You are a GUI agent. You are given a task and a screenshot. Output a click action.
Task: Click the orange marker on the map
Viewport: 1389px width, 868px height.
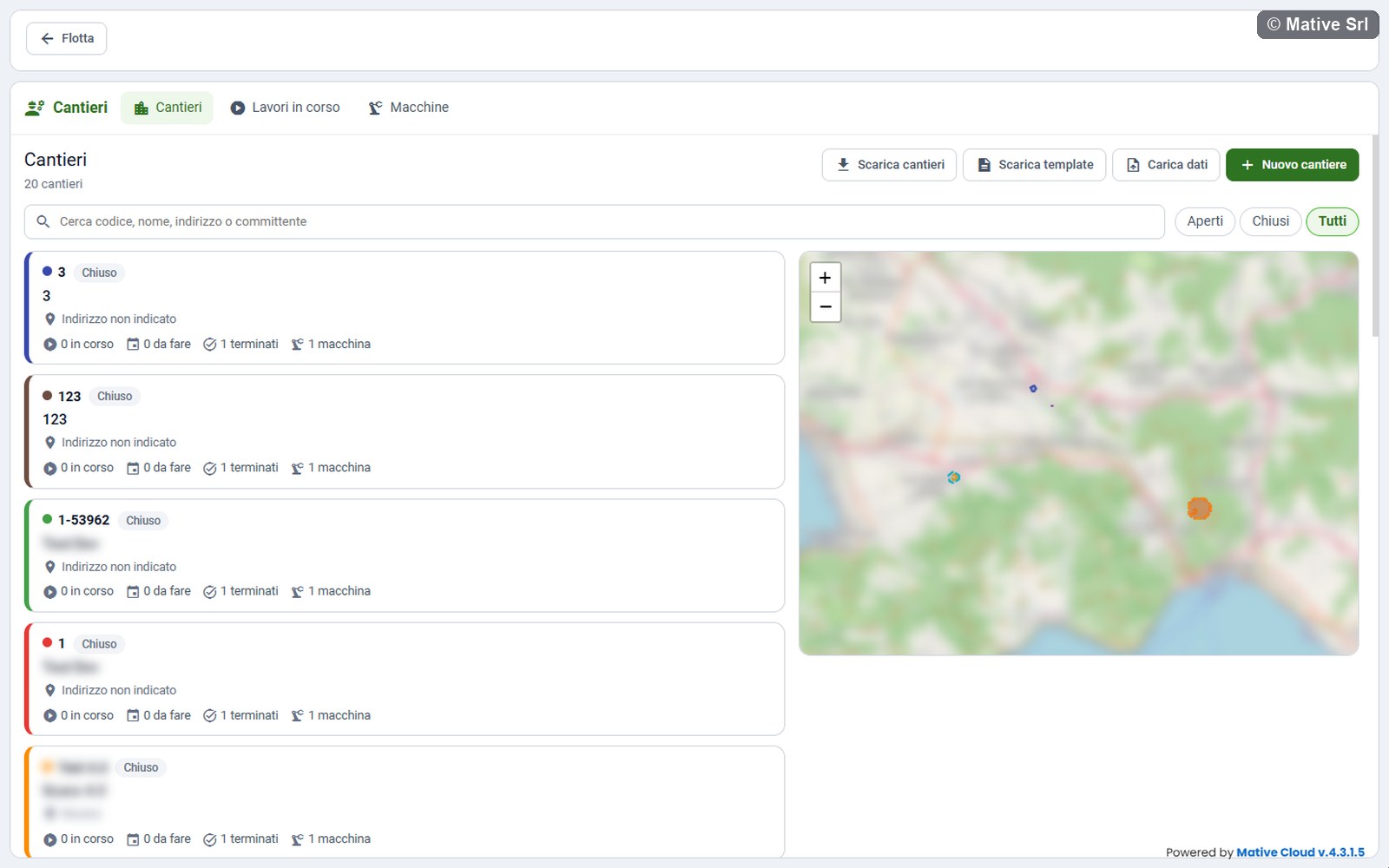[x=1199, y=509]
